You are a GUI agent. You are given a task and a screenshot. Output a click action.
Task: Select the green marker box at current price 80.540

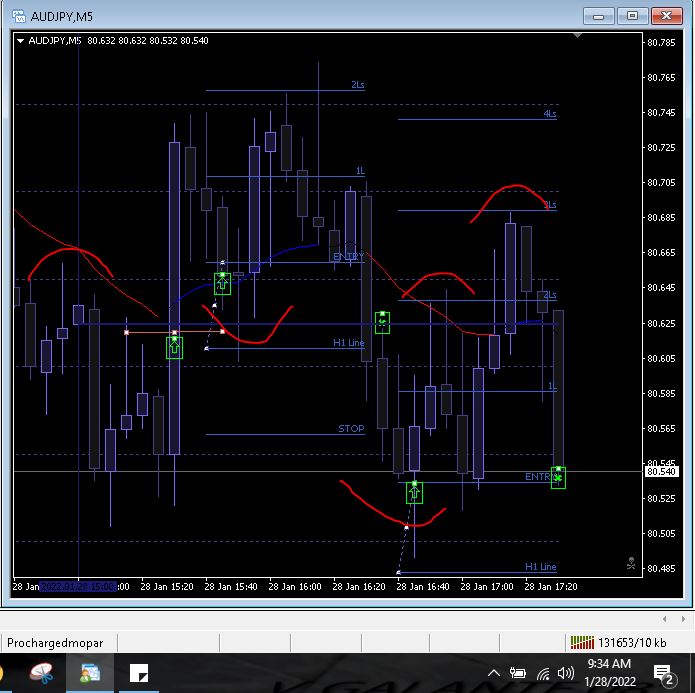click(558, 478)
